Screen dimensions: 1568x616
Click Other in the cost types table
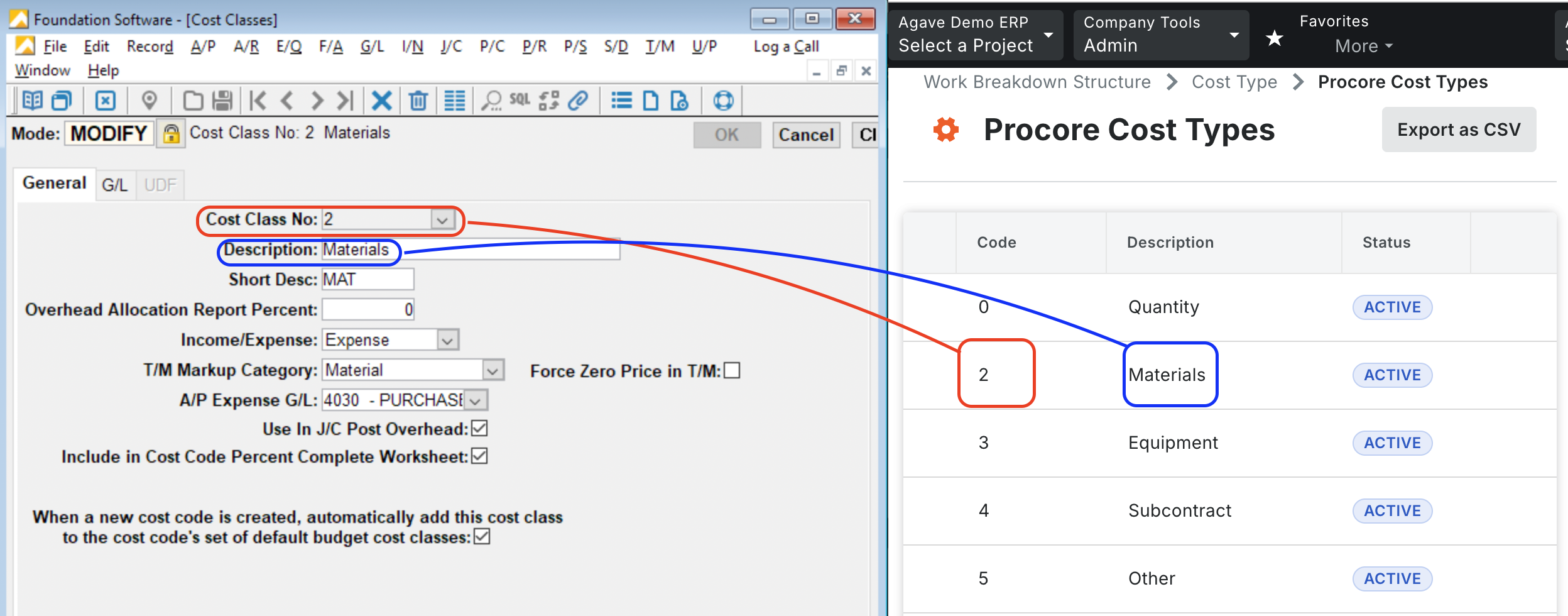tap(1151, 579)
